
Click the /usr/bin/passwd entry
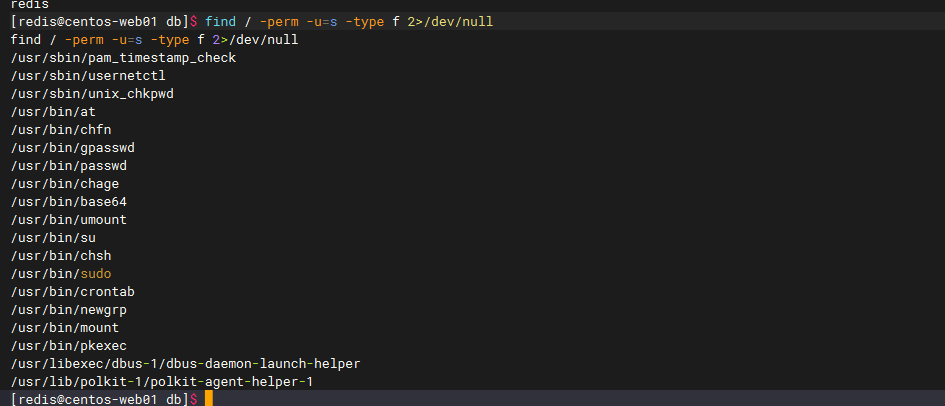point(69,166)
